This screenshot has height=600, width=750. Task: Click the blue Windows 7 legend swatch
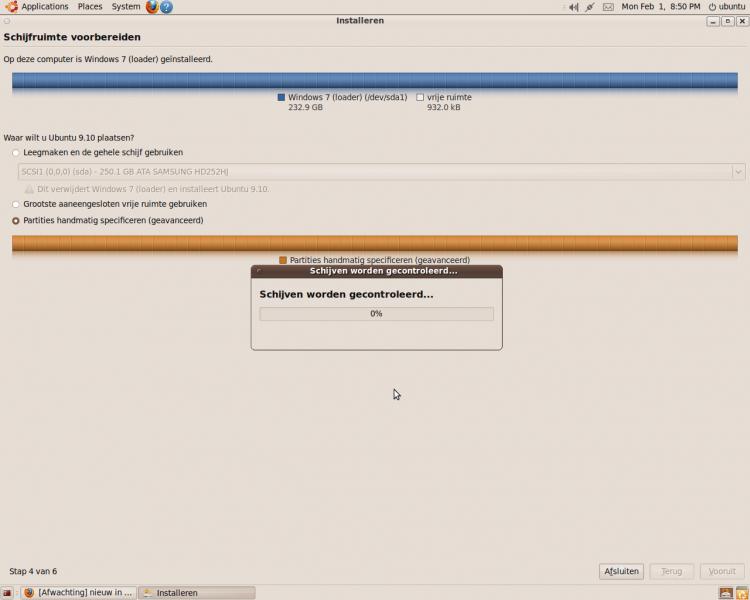[281, 97]
